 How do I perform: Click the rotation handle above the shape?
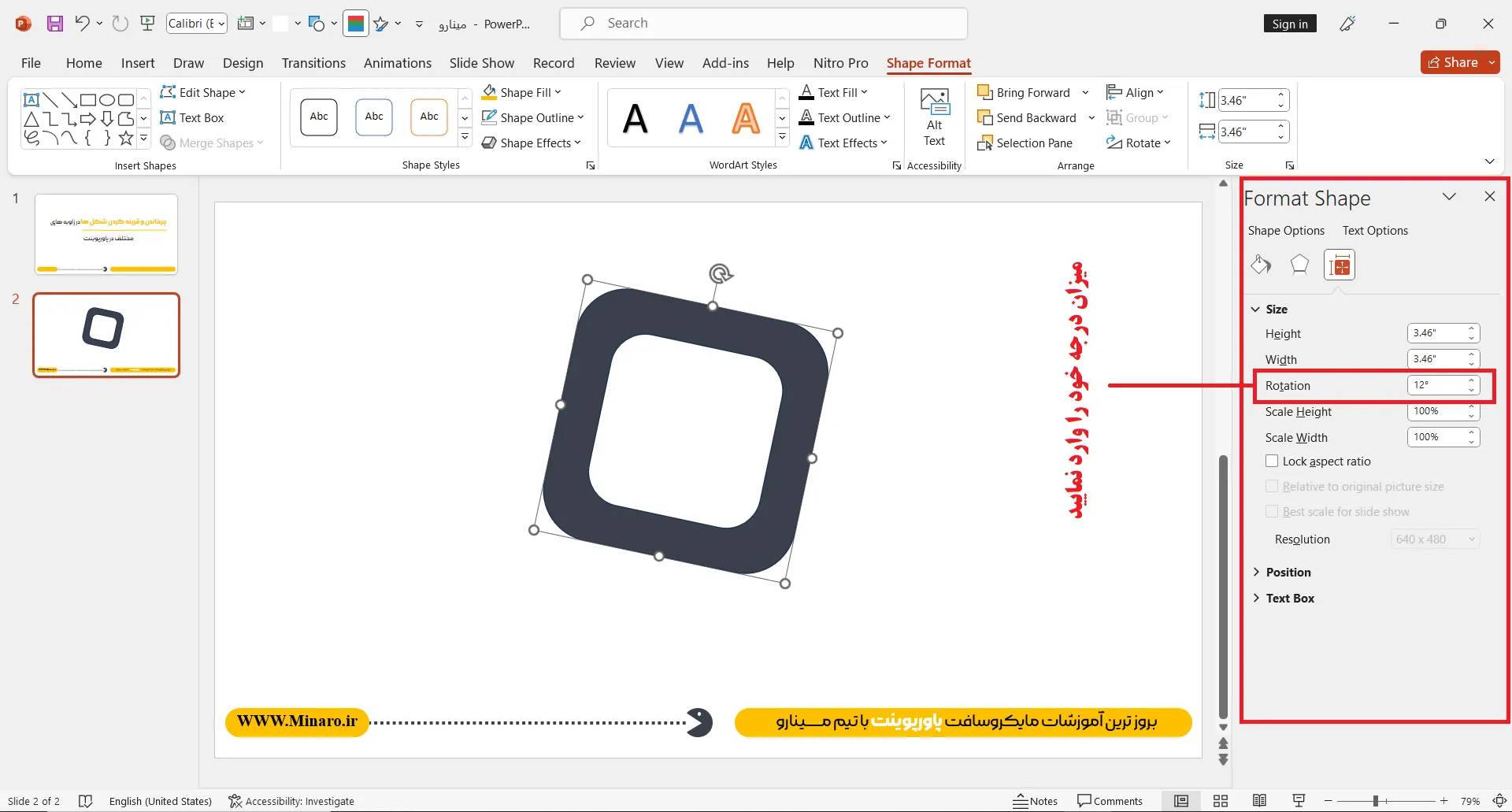(720, 273)
